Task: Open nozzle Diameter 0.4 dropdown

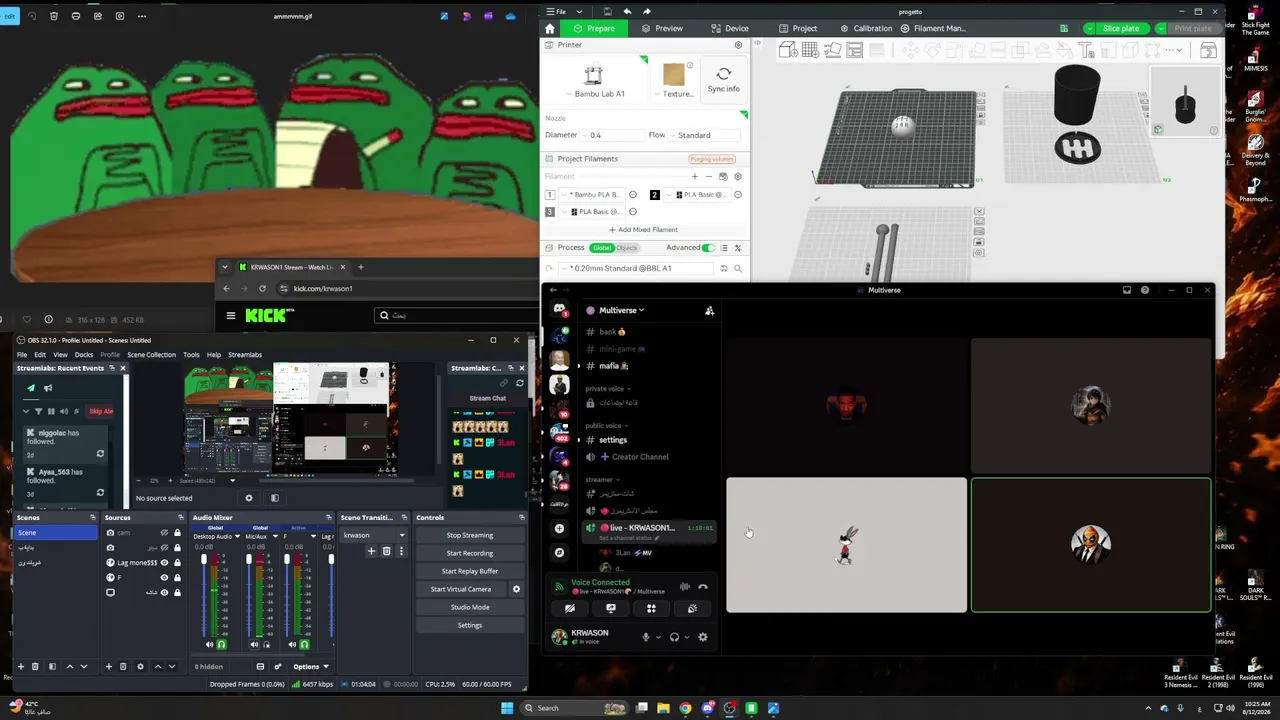Action: tap(612, 135)
